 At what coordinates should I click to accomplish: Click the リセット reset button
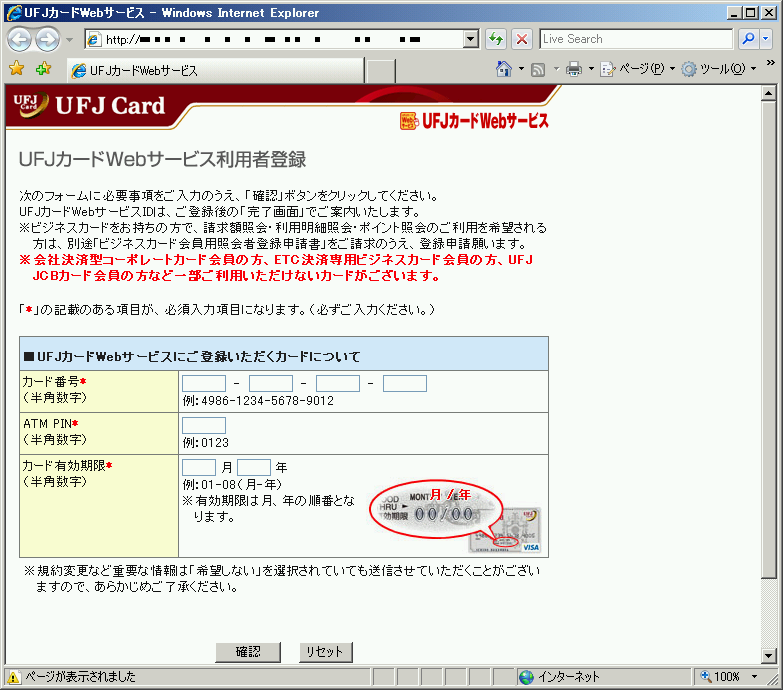click(326, 652)
